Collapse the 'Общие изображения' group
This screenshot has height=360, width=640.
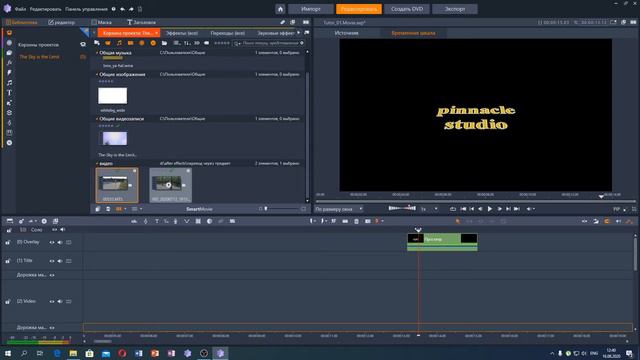(x=97, y=75)
